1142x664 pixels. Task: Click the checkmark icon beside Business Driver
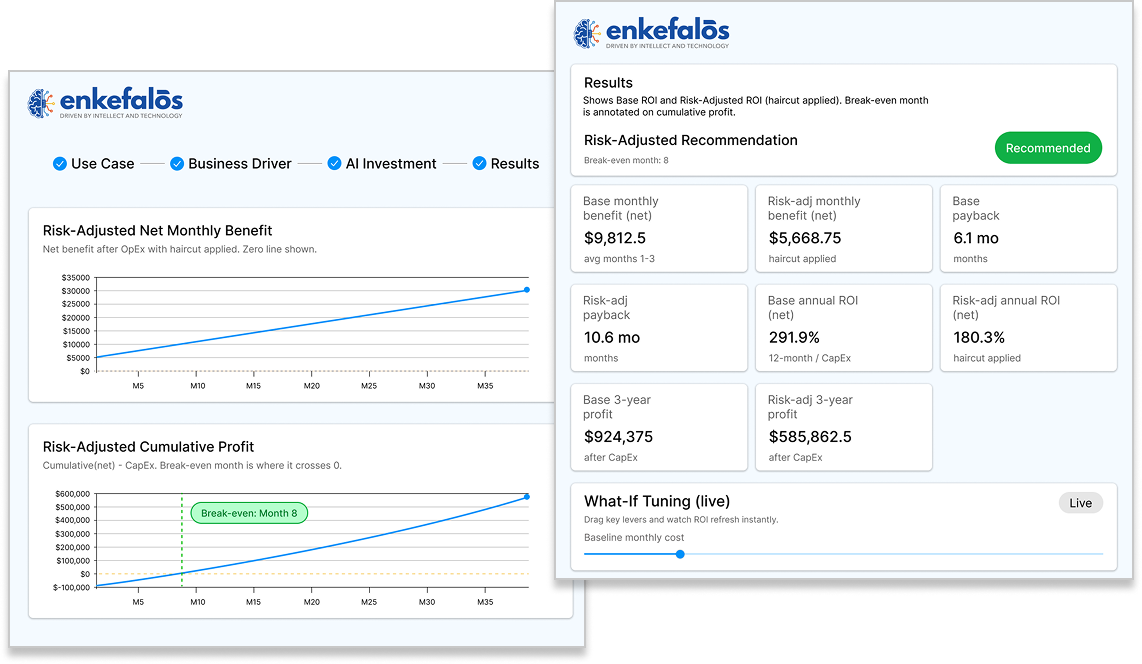pos(177,163)
